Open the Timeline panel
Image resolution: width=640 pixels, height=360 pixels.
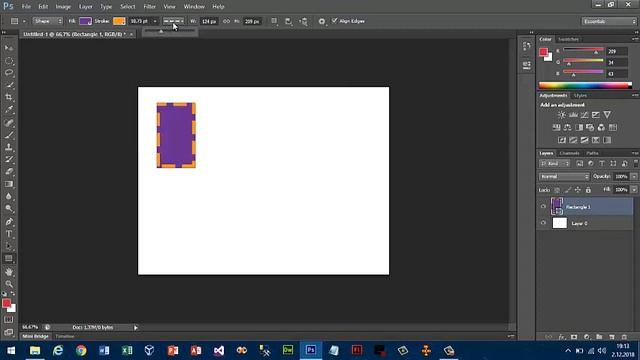point(64,336)
